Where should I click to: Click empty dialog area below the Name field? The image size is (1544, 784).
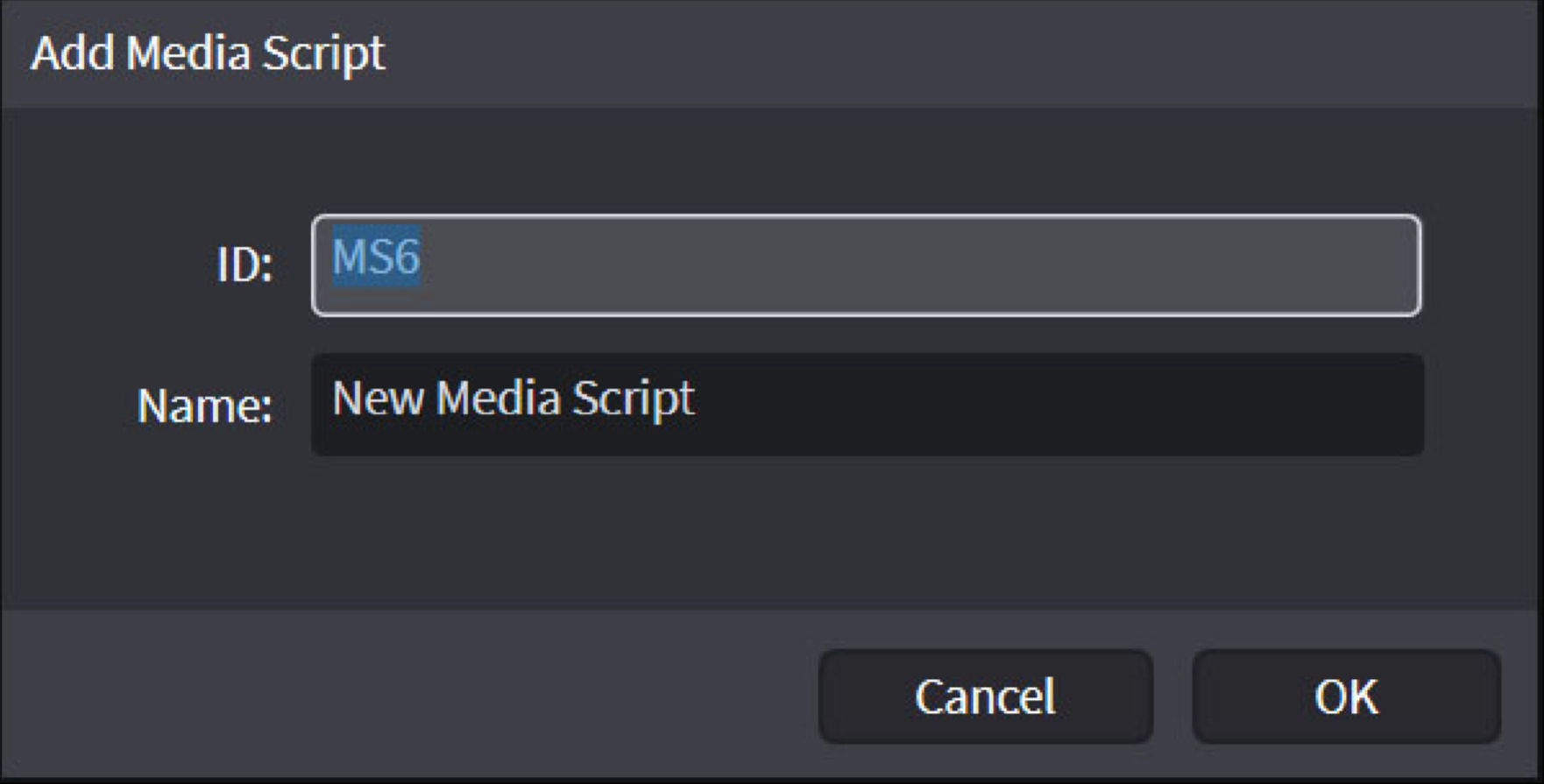point(771,534)
